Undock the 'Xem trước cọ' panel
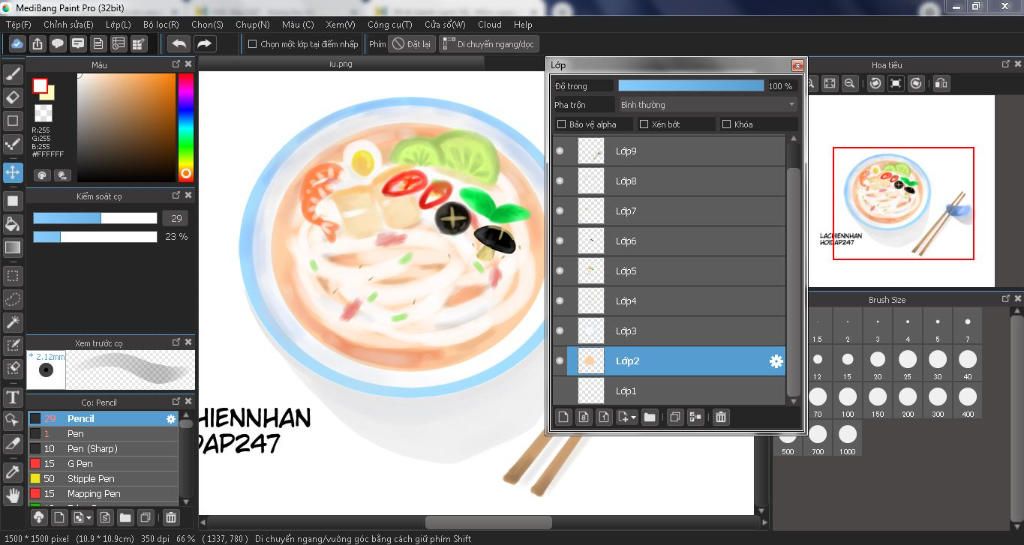The width and height of the screenshot is (1024, 545). click(176, 342)
